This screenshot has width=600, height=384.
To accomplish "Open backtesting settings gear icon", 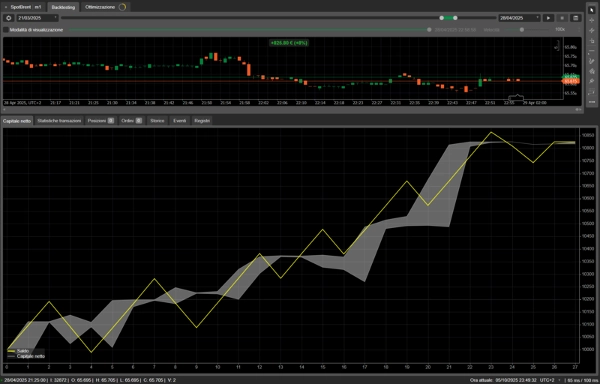I will tap(9, 18).
